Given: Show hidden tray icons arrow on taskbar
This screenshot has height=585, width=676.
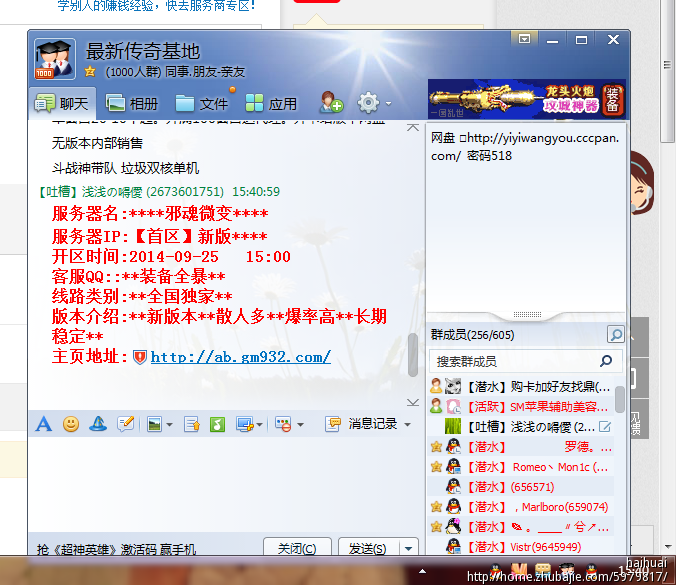Looking at the screenshot, I should 422,571.
